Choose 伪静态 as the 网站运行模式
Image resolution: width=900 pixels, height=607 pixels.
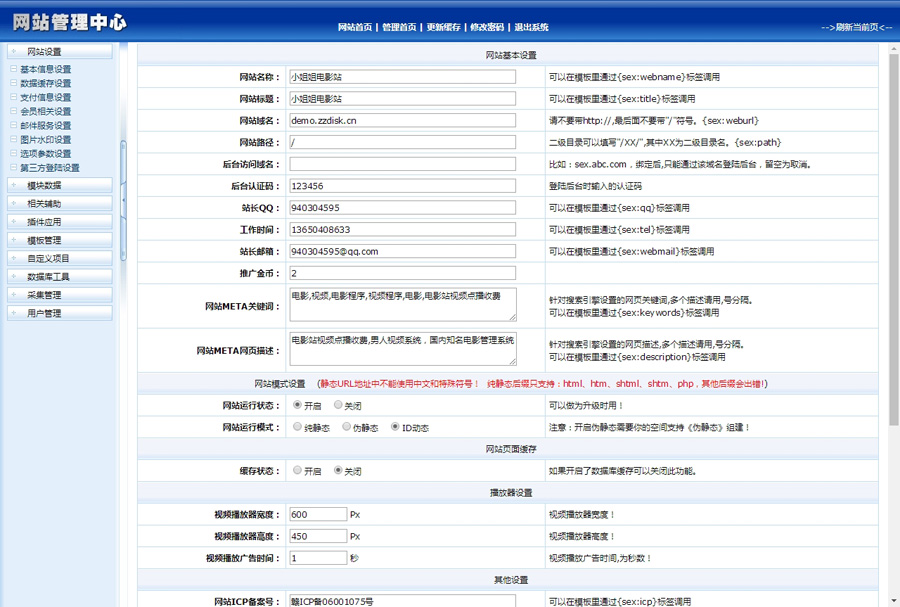coord(347,427)
